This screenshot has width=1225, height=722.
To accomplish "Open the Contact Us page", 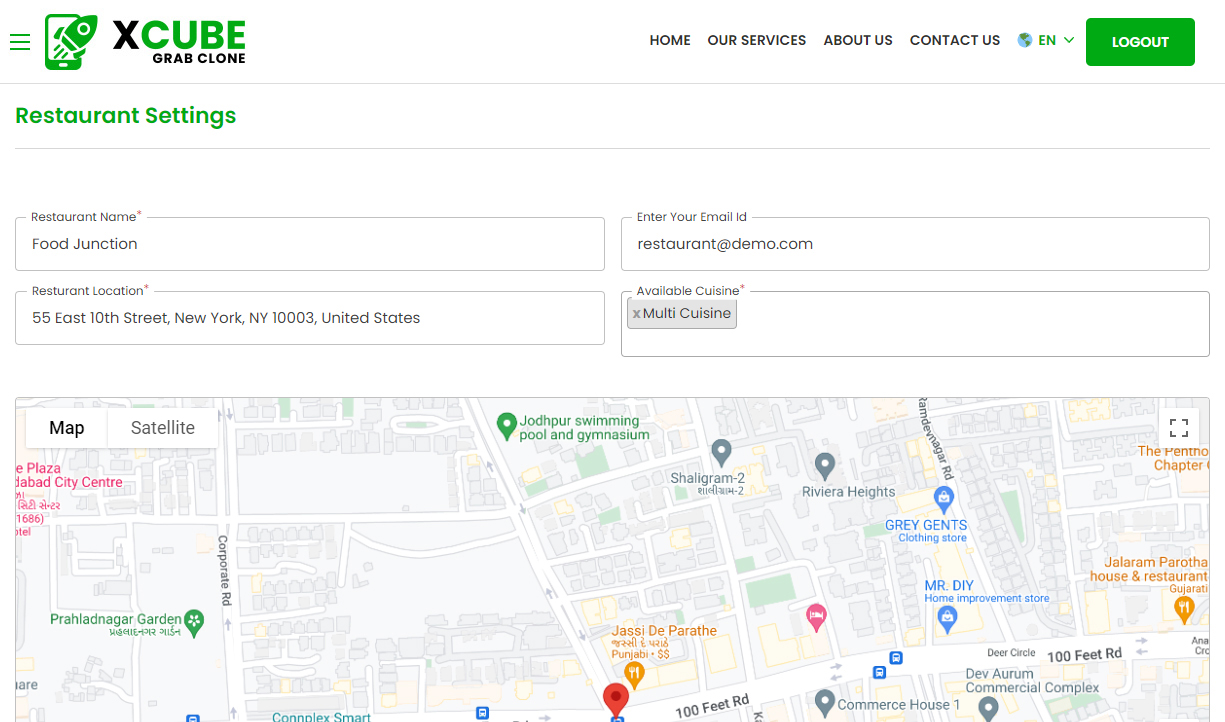I will click(954, 41).
